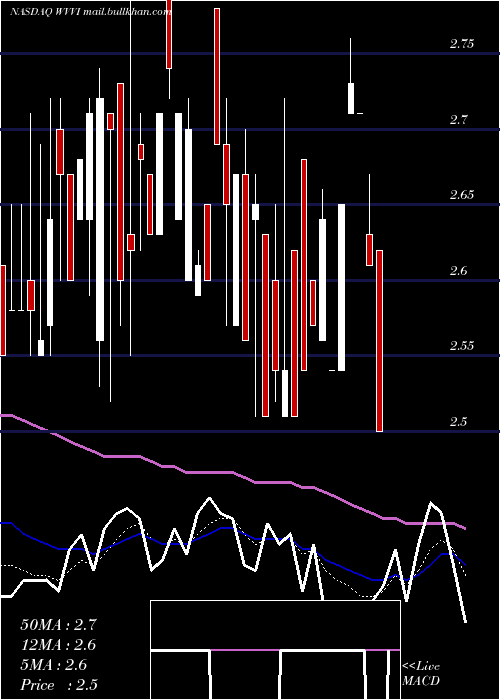This screenshot has width=500, height=700.
Task: Click the 2.65 price axis label
Action: [x=462, y=195]
